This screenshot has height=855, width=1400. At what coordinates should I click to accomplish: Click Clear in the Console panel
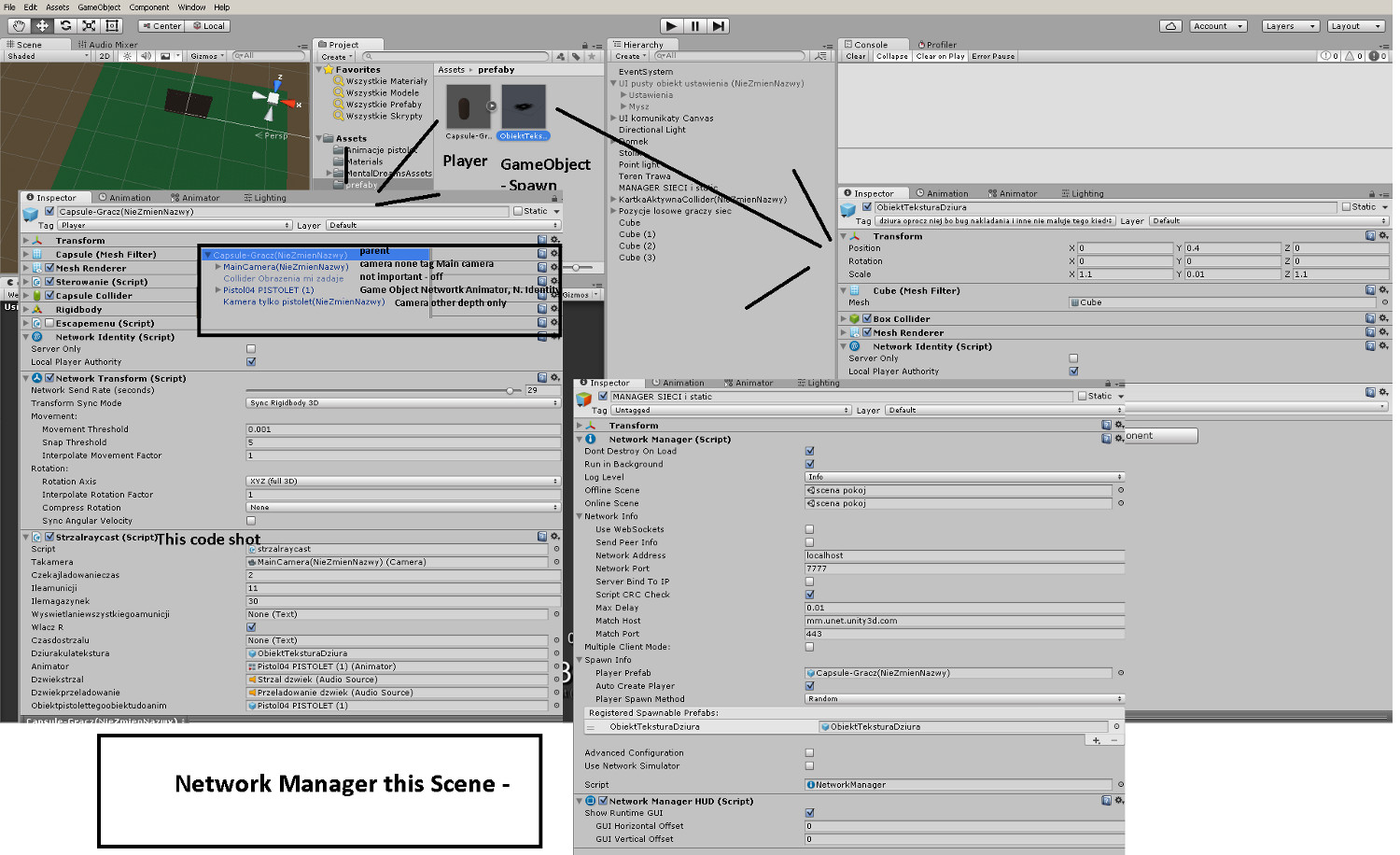coord(855,56)
